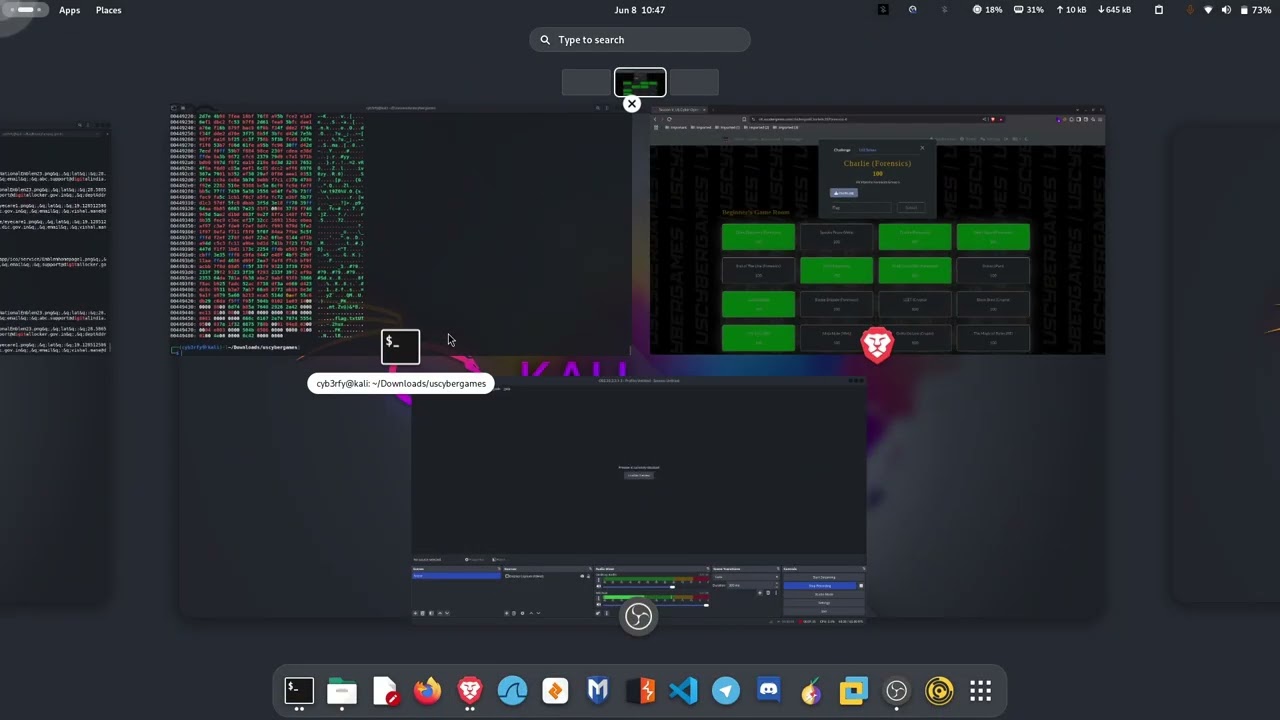Viewport: 1280px width, 720px height.
Task: Select the hex dump terminal window
Action: click(x=400, y=228)
